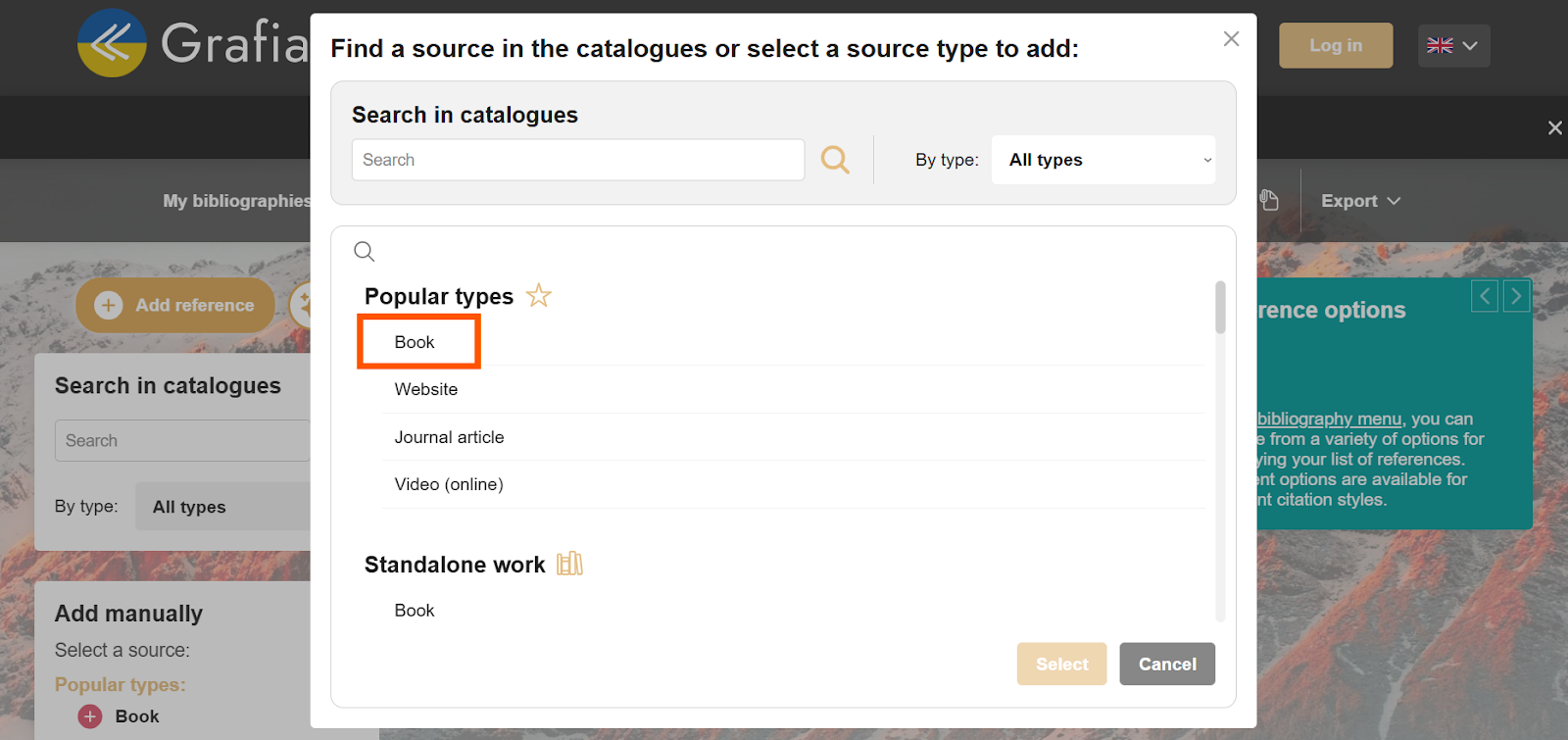The width and height of the screenshot is (1568, 740).
Task: Click the plus icon next to Book
Action: pos(90,716)
